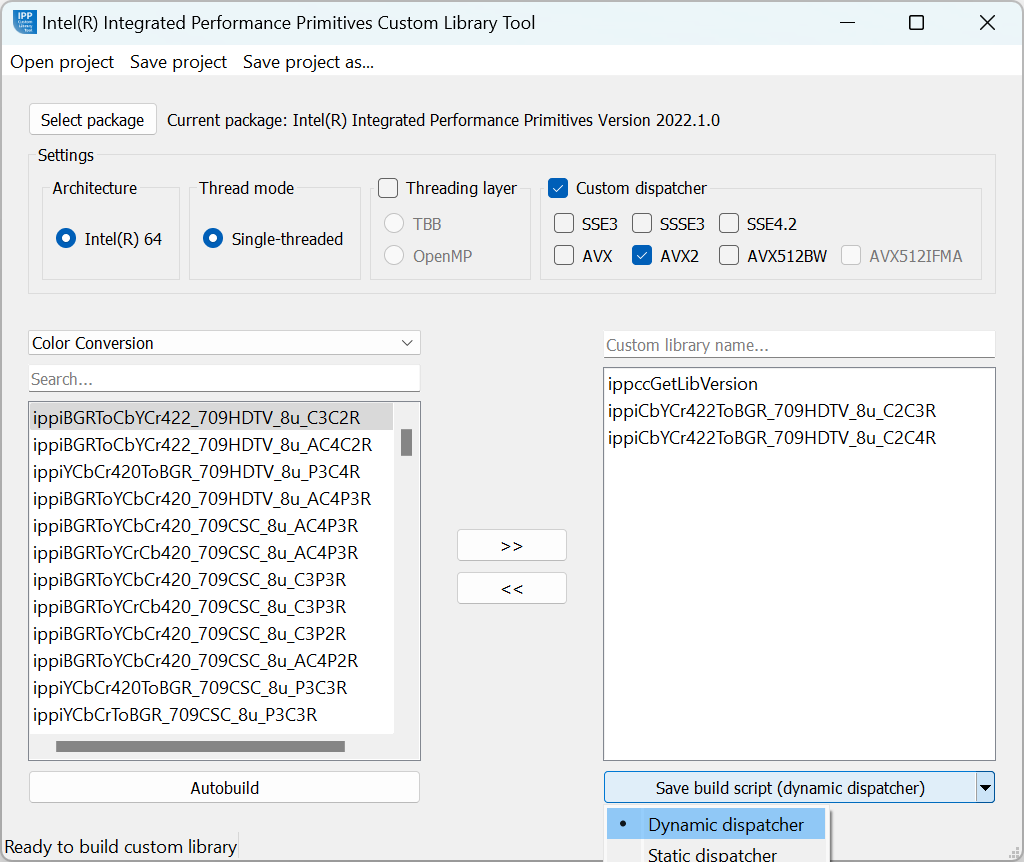Image resolution: width=1024 pixels, height=862 pixels.
Task: Maximize the Custom Library Tool window
Action: pos(916,23)
